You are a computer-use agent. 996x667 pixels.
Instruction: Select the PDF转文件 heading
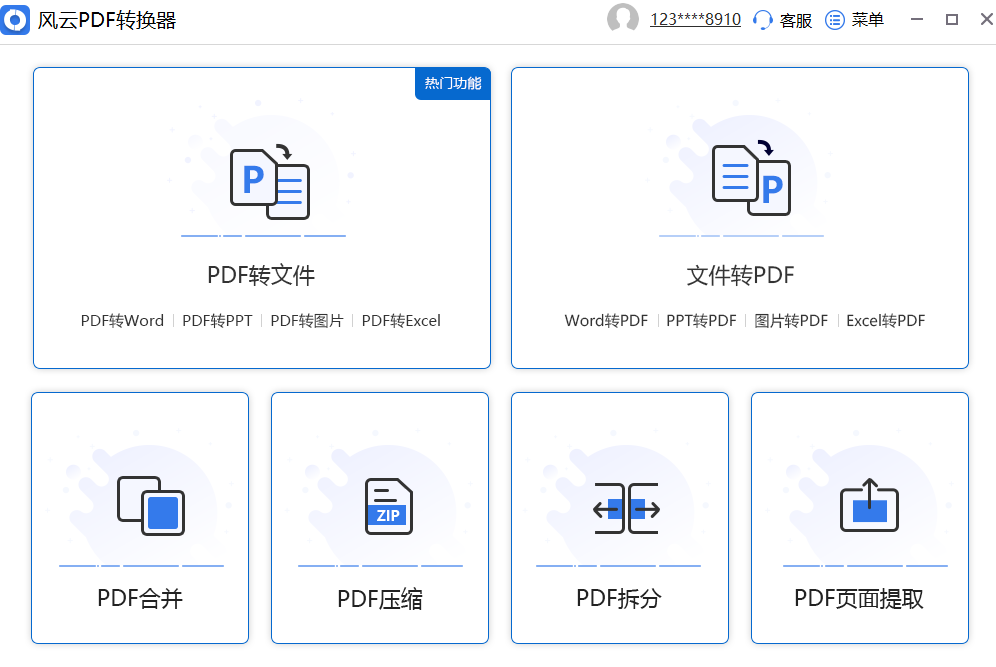[x=261, y=275]
